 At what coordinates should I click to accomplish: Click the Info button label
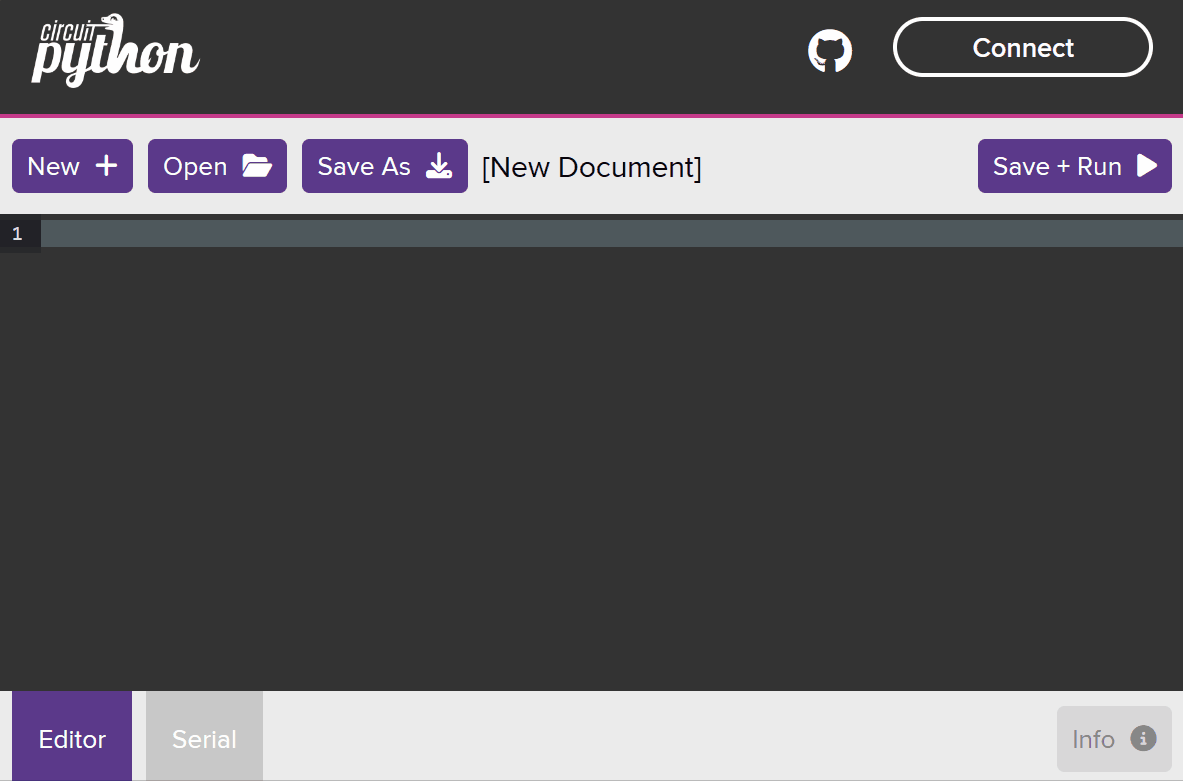[1093, 739]
